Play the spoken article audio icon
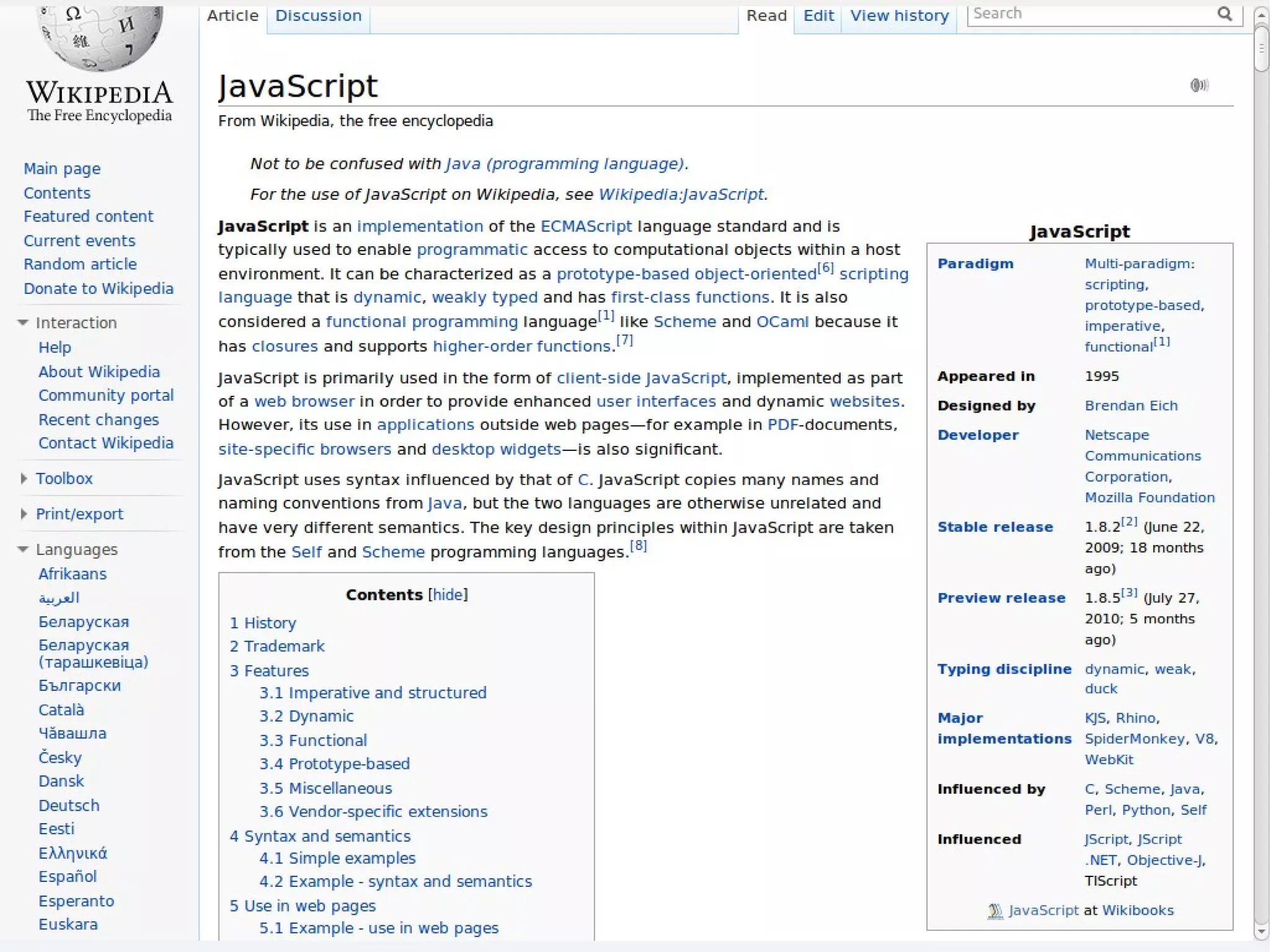This screenshot has width=1270, height=952. (x=1199, y=85)
